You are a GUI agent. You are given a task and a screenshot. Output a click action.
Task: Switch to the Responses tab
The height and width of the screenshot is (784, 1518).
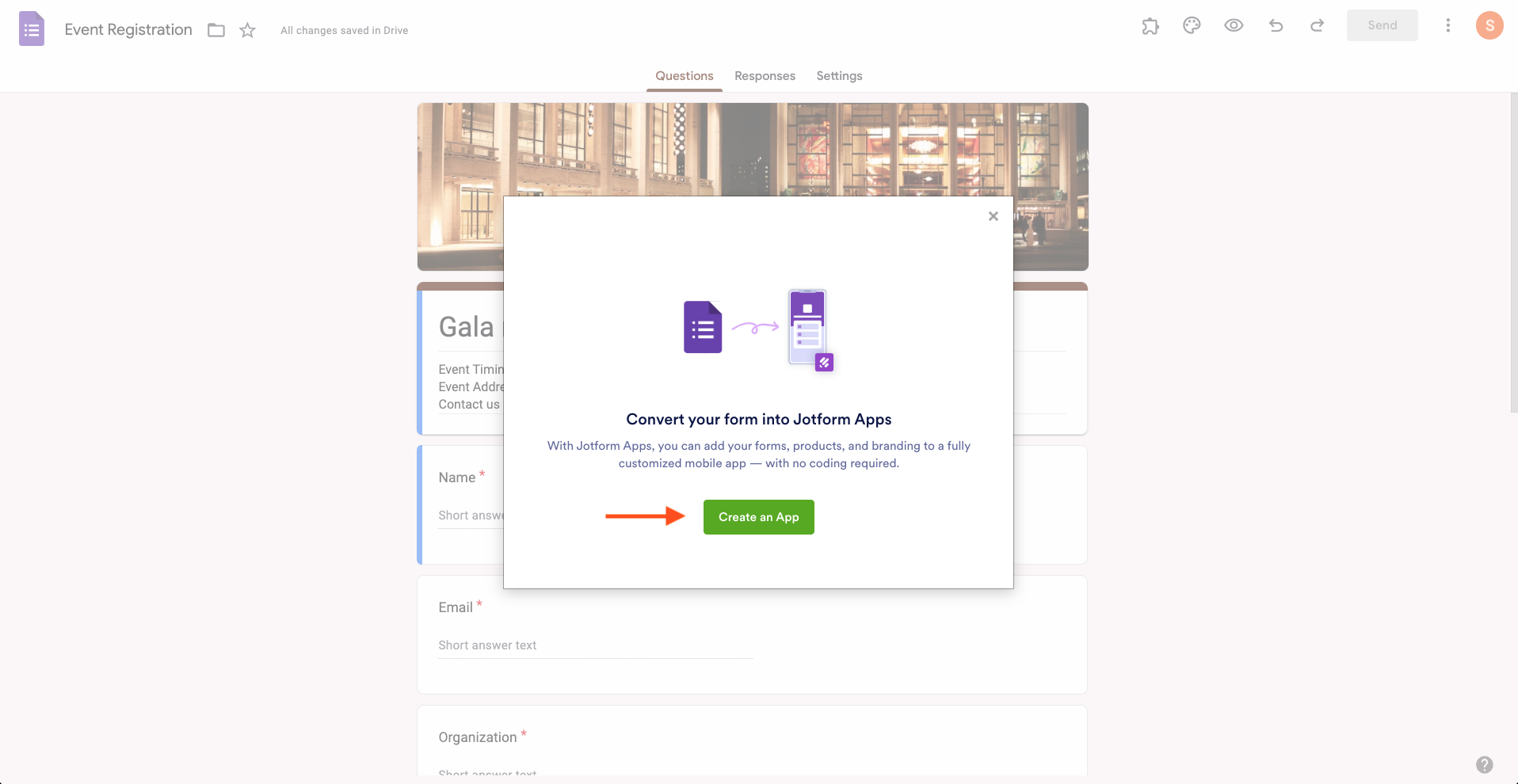coord(765,76)
